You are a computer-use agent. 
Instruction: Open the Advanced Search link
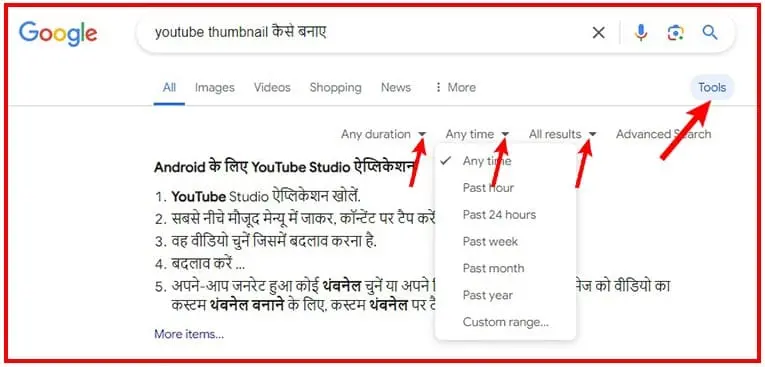click(x=664, y=134)
